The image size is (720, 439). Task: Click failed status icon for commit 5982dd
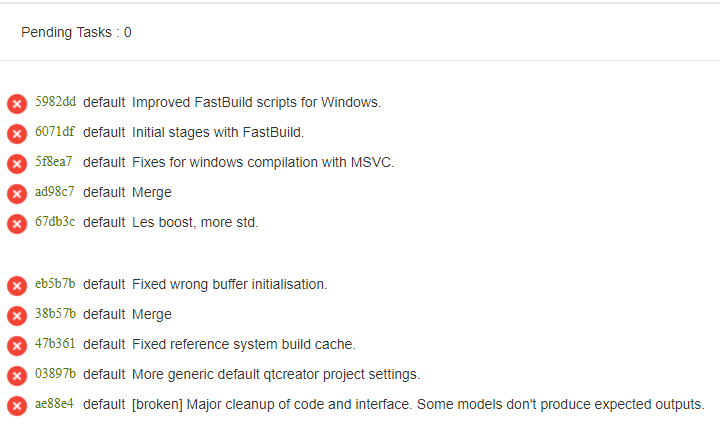tap(17, 104)
